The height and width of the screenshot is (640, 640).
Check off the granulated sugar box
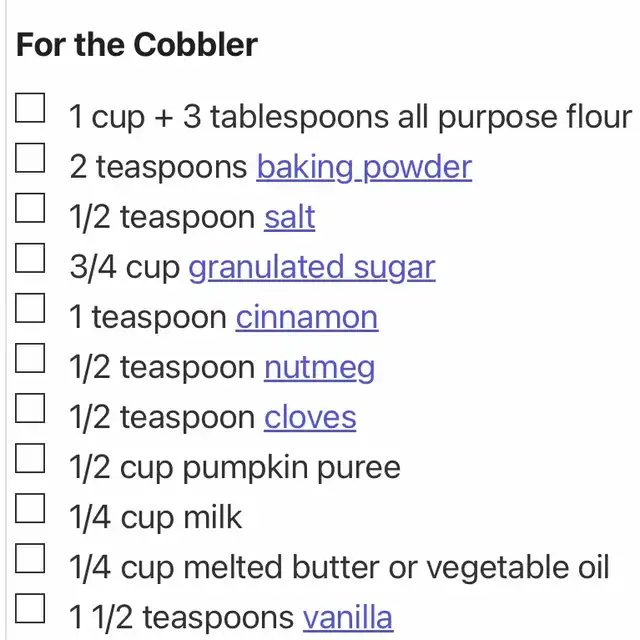pyautogui.click(x=30, y=258)
